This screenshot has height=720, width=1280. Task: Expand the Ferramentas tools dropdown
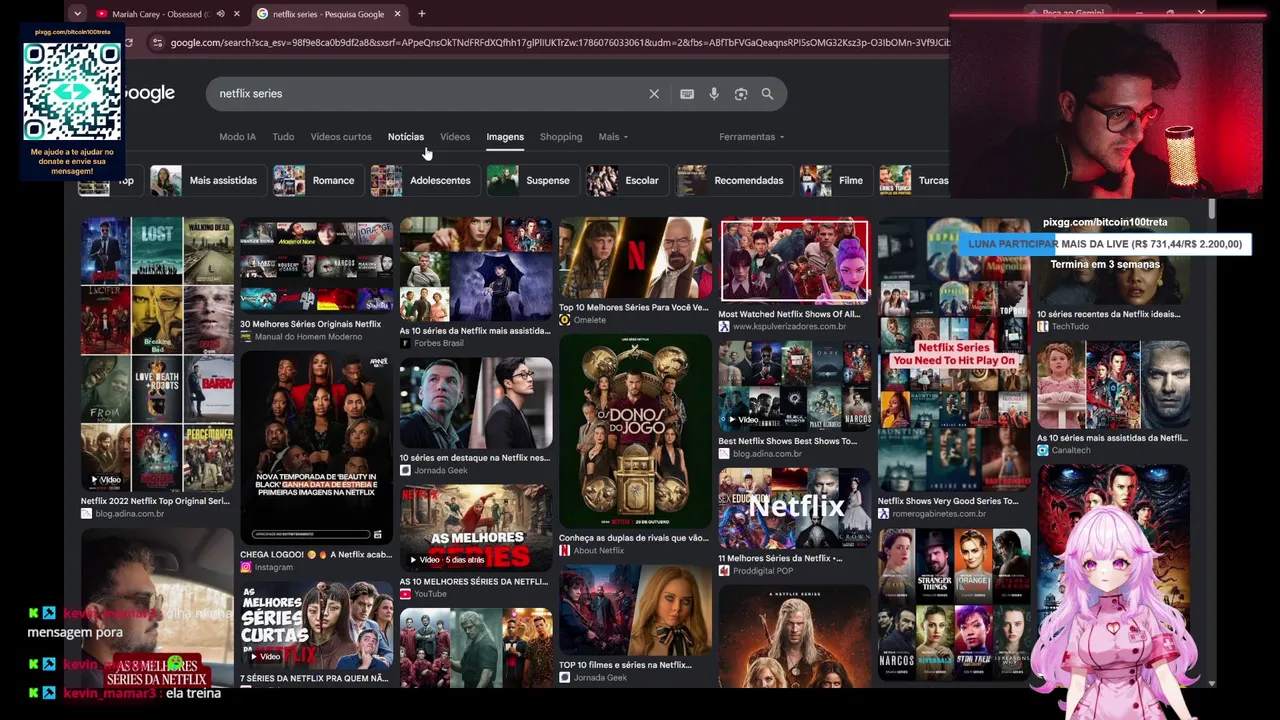tap(751, 137)
